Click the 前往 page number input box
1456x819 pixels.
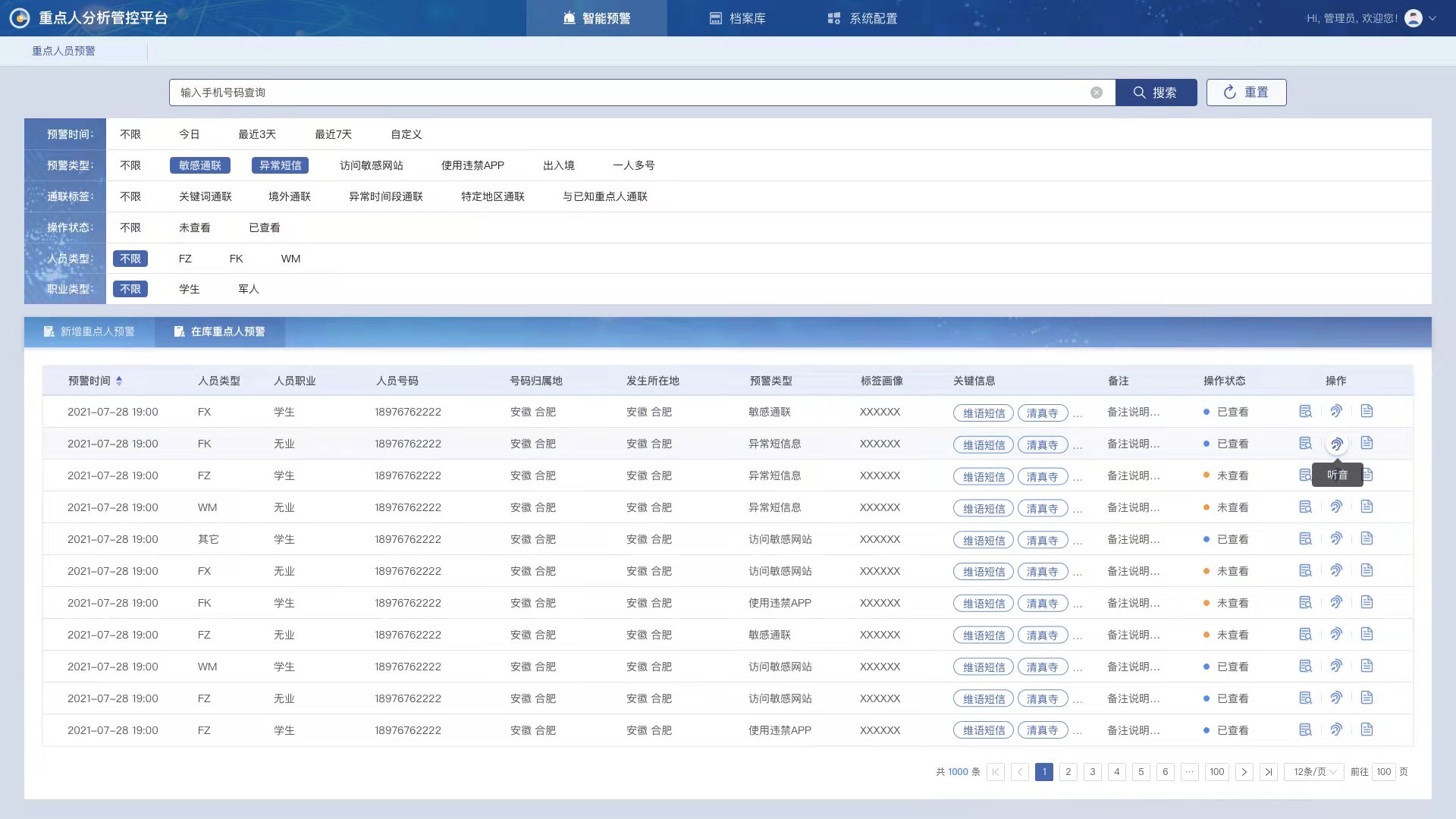pos(1384,772)
